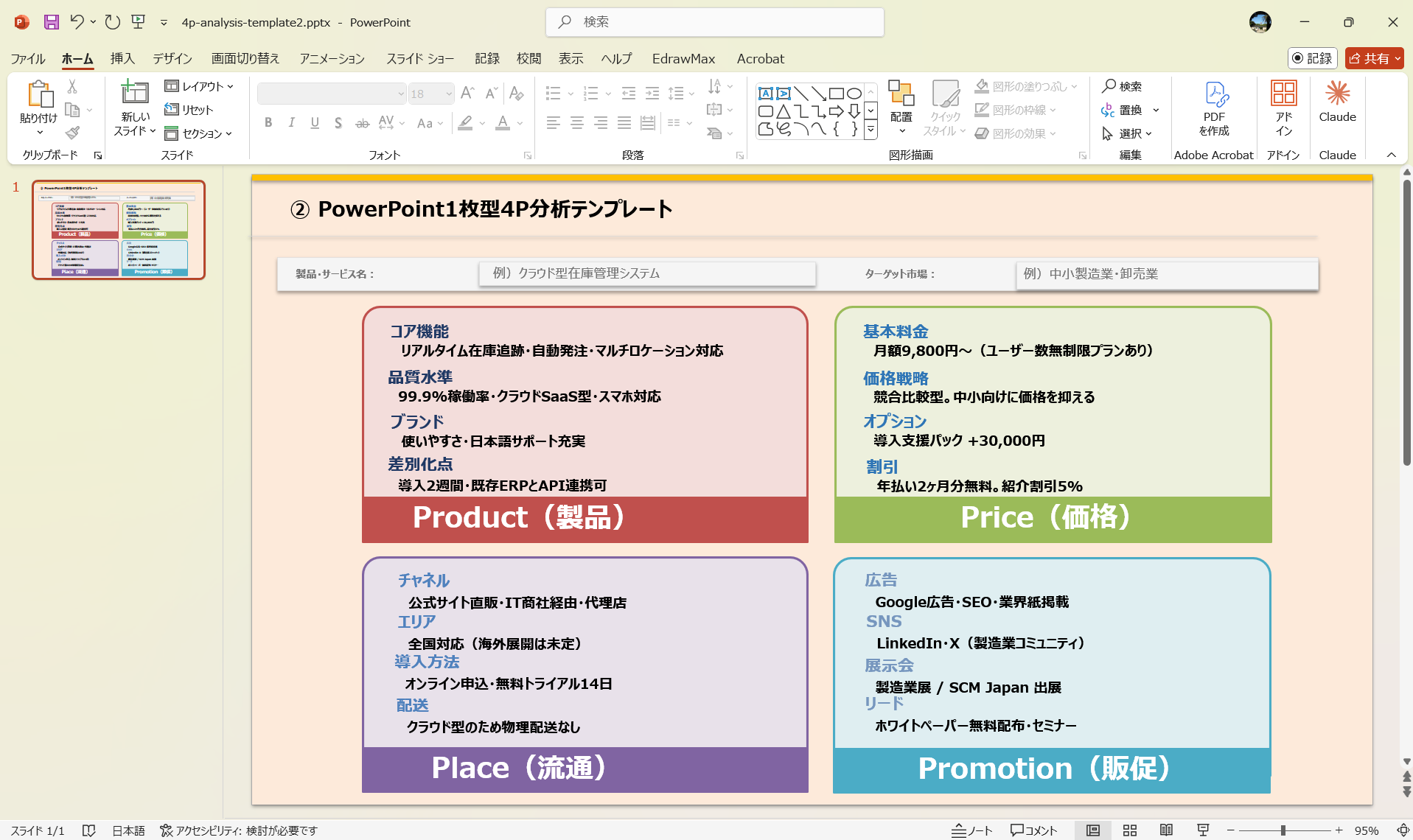Save the presentation with the Save icon
The image size is (1413, 840).
(51, 22)
